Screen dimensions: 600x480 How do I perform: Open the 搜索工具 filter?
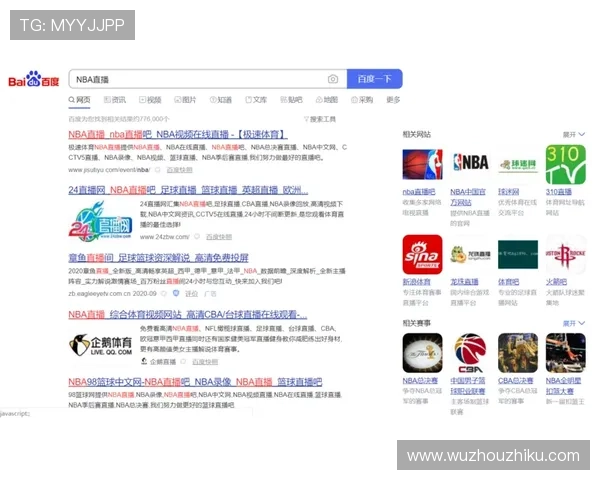point(320,119)
